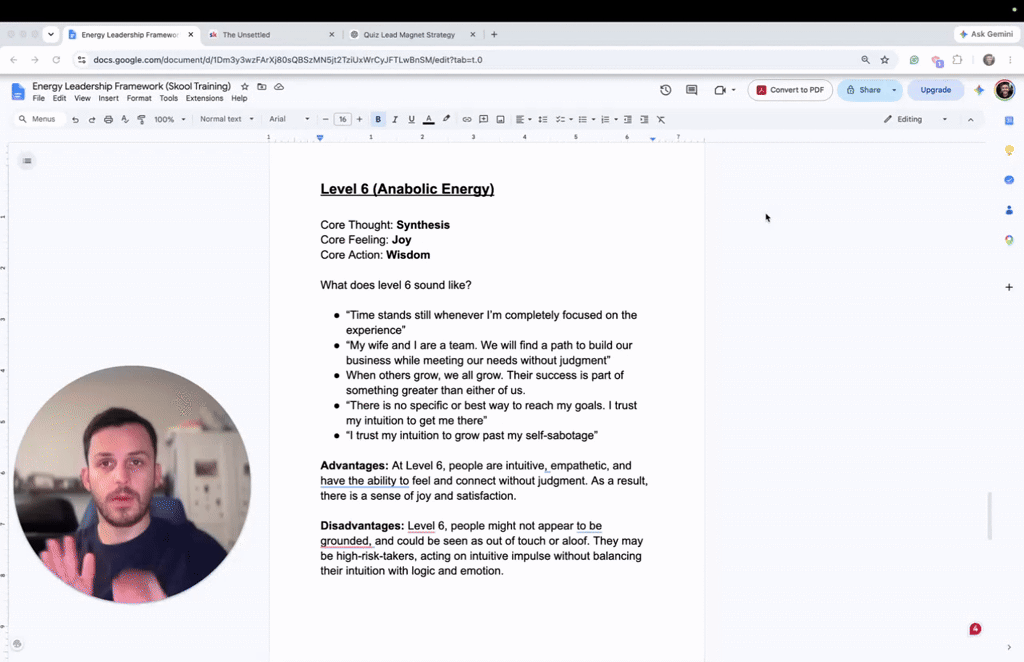Image resolution: width=1024 pixels, height=662 pixels.
Task: Toggle italic formatting button
Action: (x=394, y=119)
